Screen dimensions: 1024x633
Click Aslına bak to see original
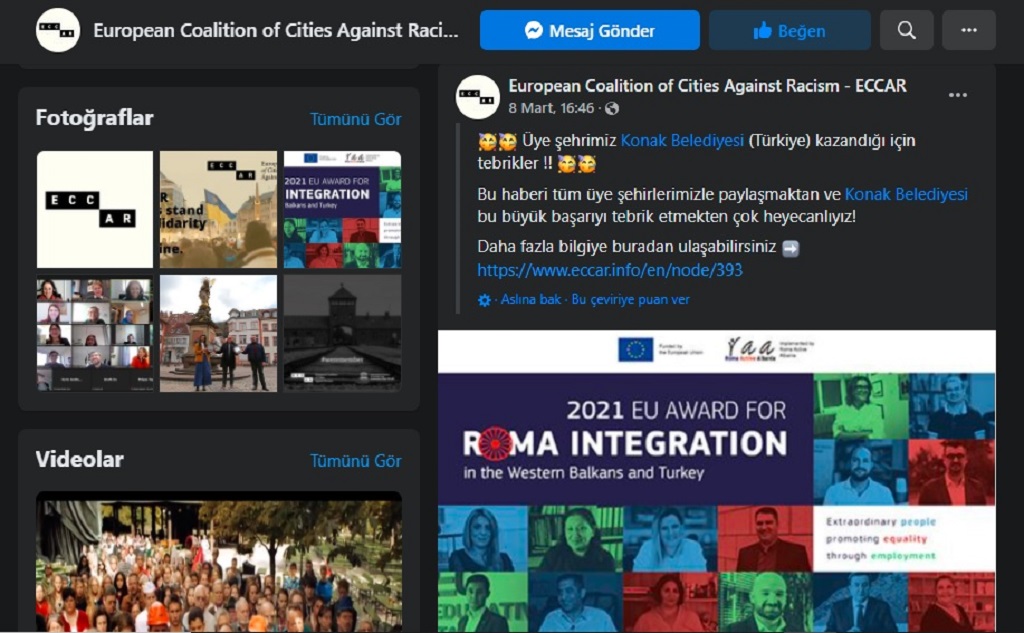click(530, 299)
